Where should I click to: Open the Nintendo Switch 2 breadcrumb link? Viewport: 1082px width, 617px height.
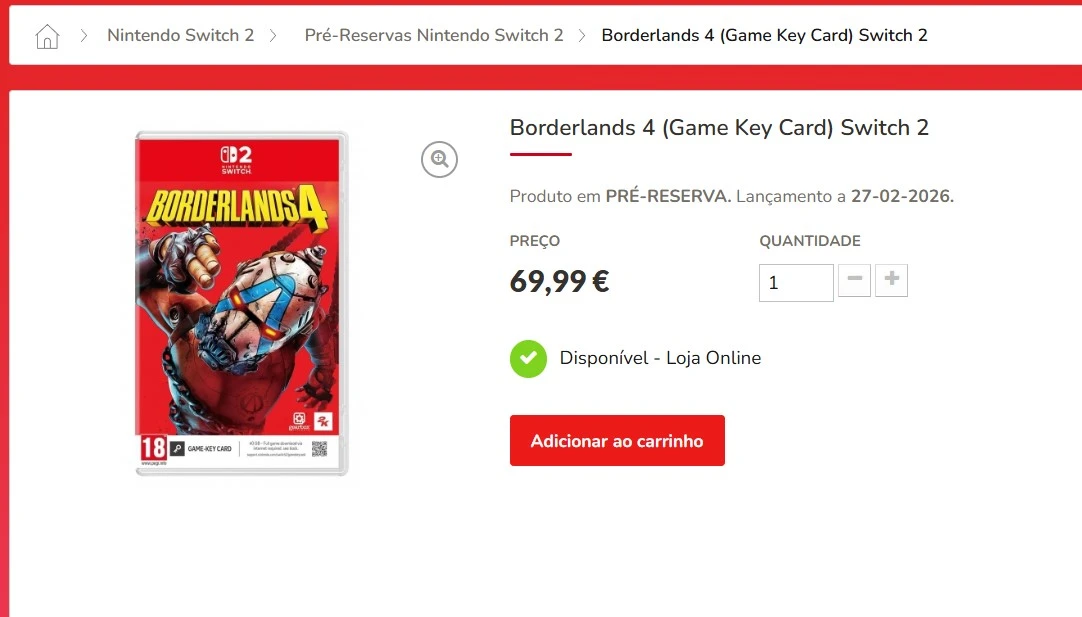point(180,35)
